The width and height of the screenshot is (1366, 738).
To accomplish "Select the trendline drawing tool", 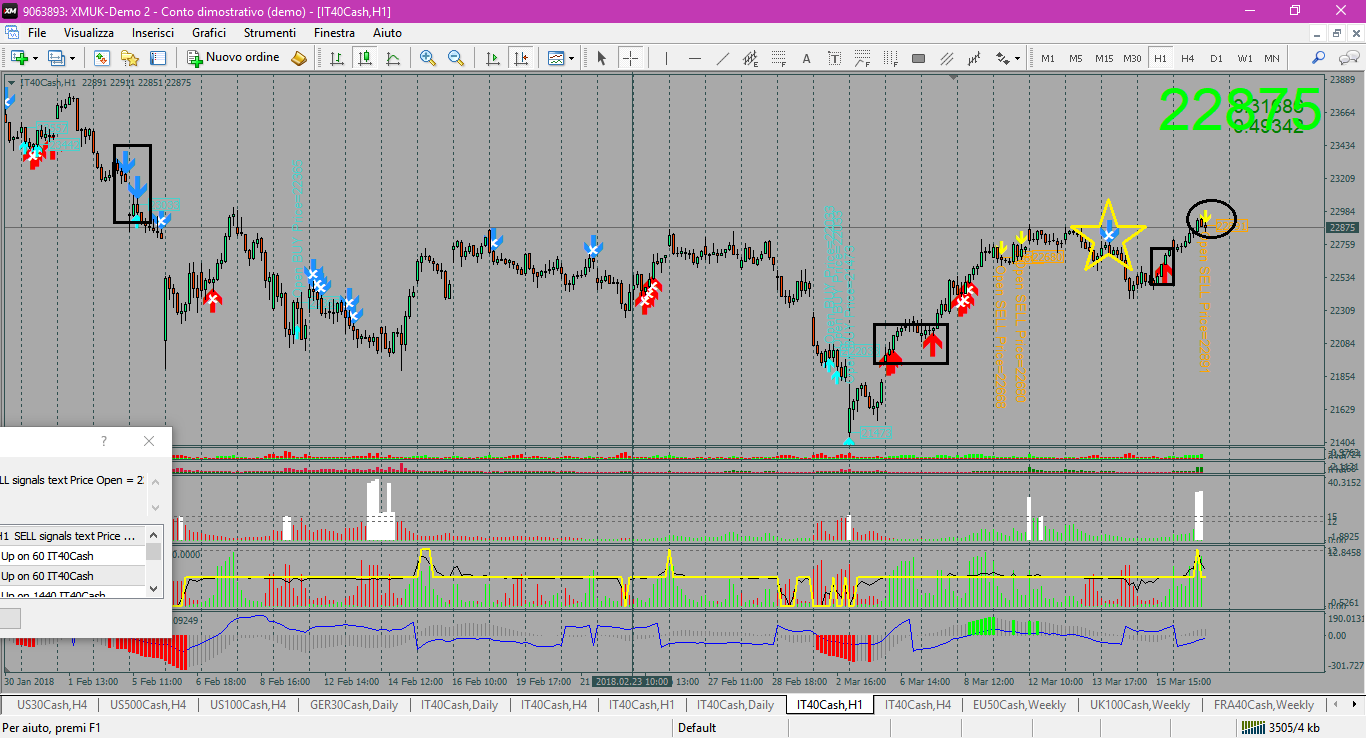I will 722,58.
